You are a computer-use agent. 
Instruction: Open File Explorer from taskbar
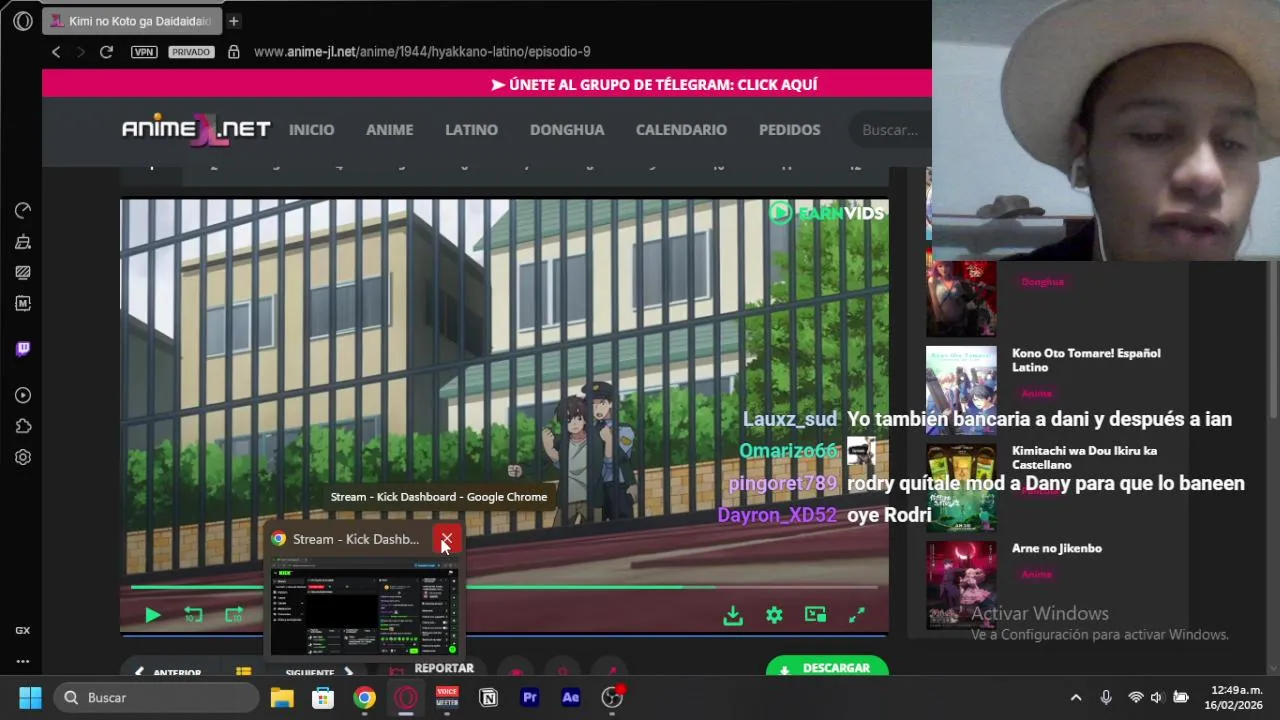tap(282, 697)
